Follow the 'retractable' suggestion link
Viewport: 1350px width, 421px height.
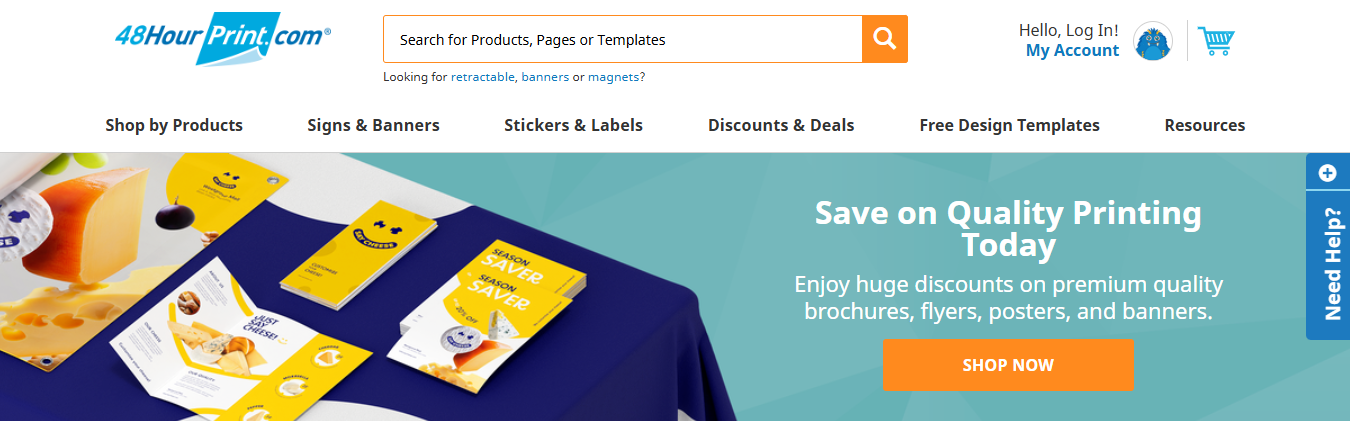(x=483, y=77)
